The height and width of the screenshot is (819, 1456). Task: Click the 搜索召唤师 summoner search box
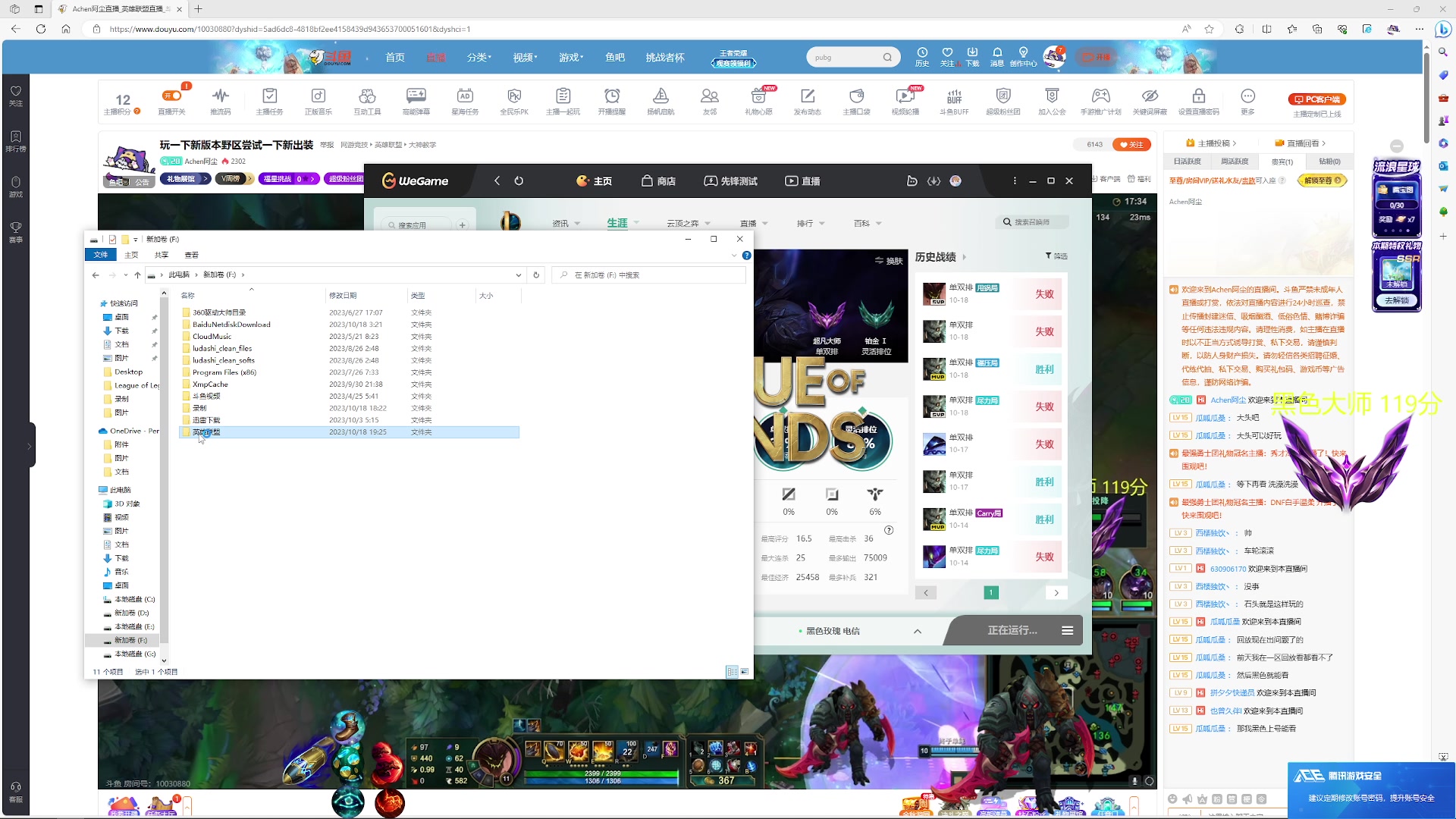1031,222
